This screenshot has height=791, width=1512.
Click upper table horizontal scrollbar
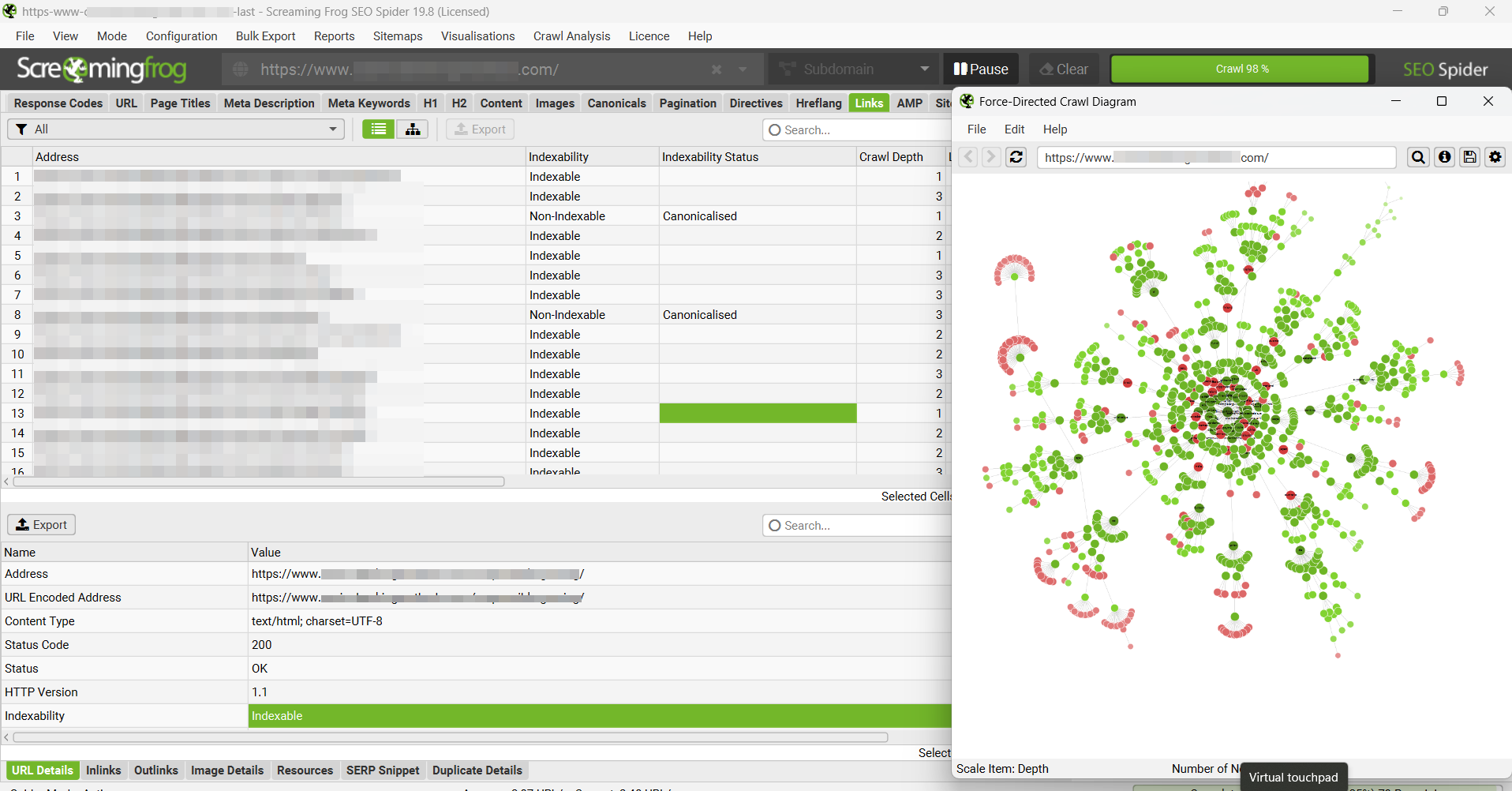tap(258, 482)
